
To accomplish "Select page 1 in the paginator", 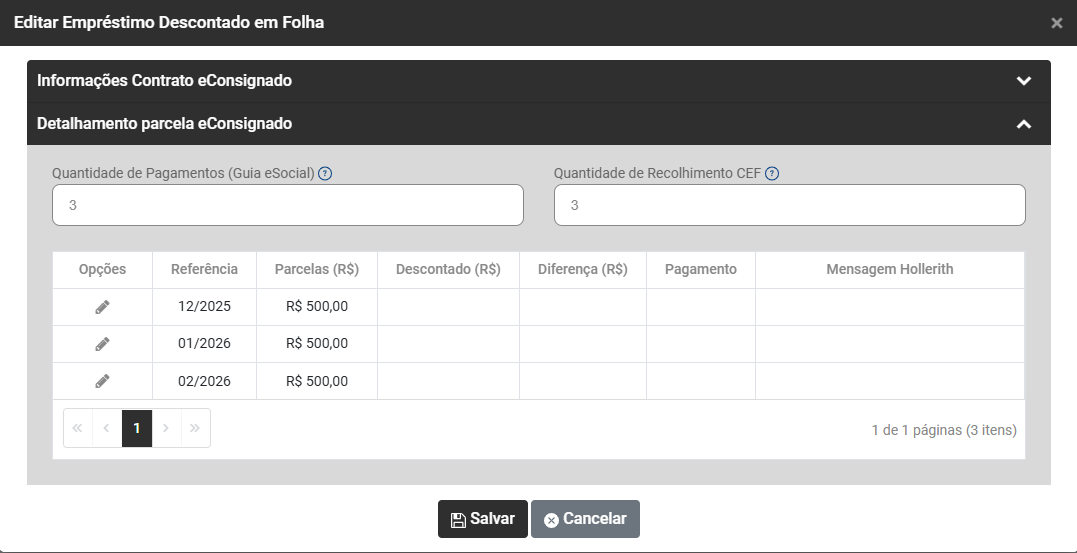I will [137, 428].
